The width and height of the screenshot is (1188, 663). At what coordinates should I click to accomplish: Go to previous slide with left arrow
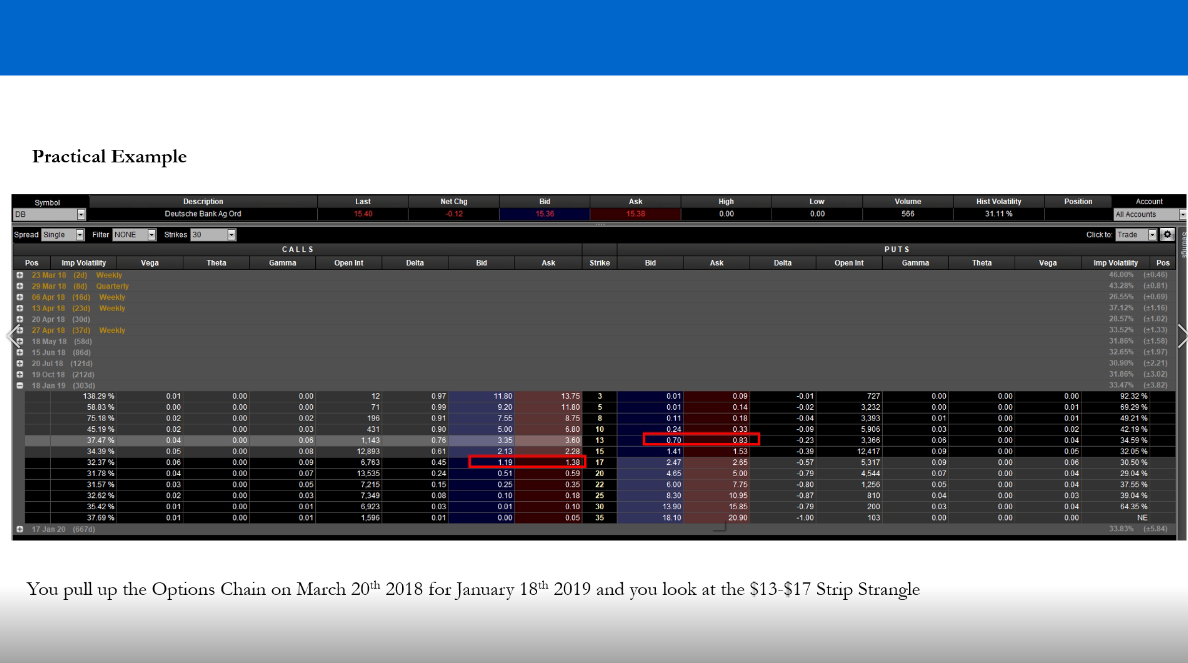pyautogui.click(x=13, y=337)
